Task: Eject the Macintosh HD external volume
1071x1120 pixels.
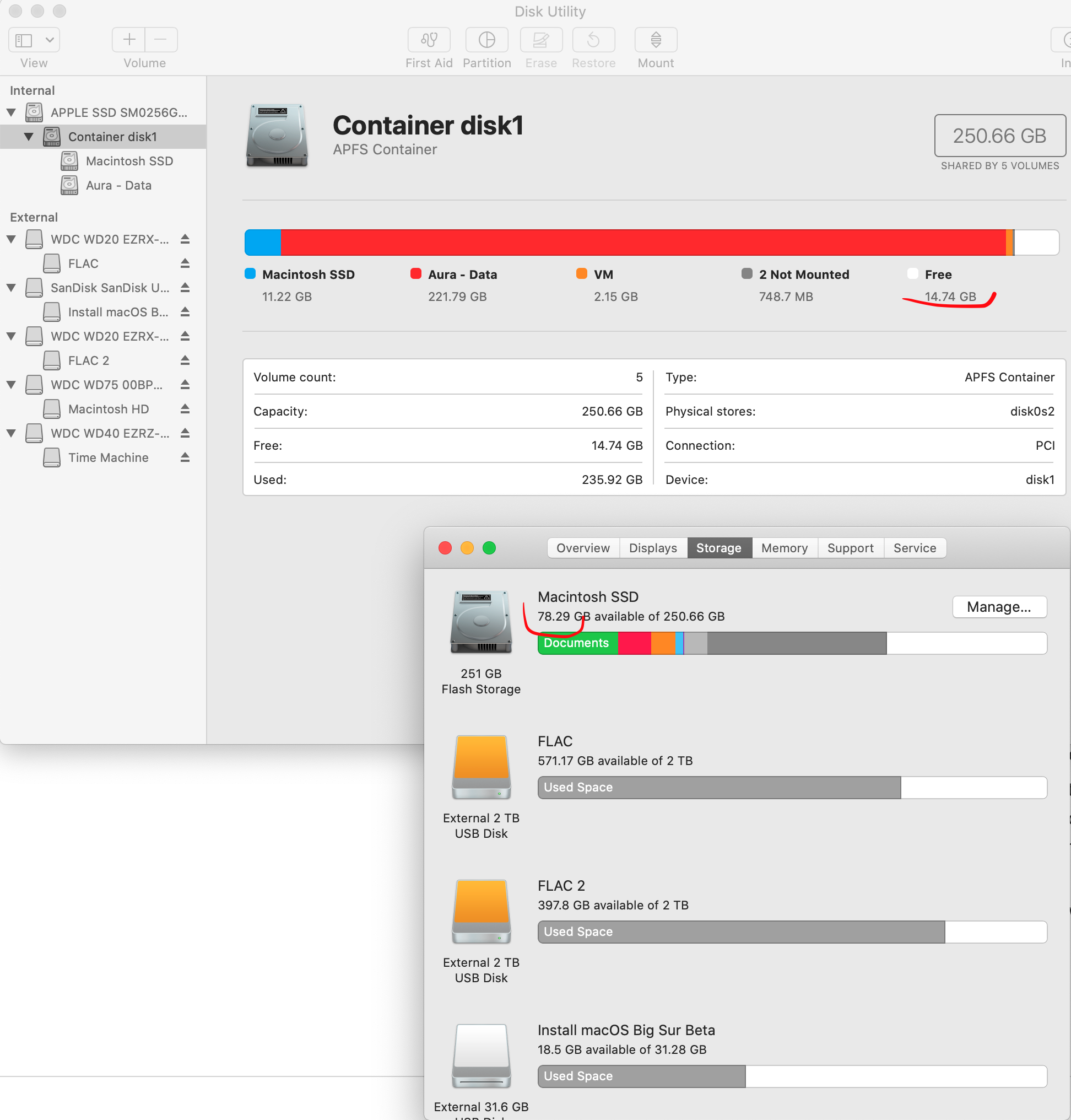Action: (185, 409)
